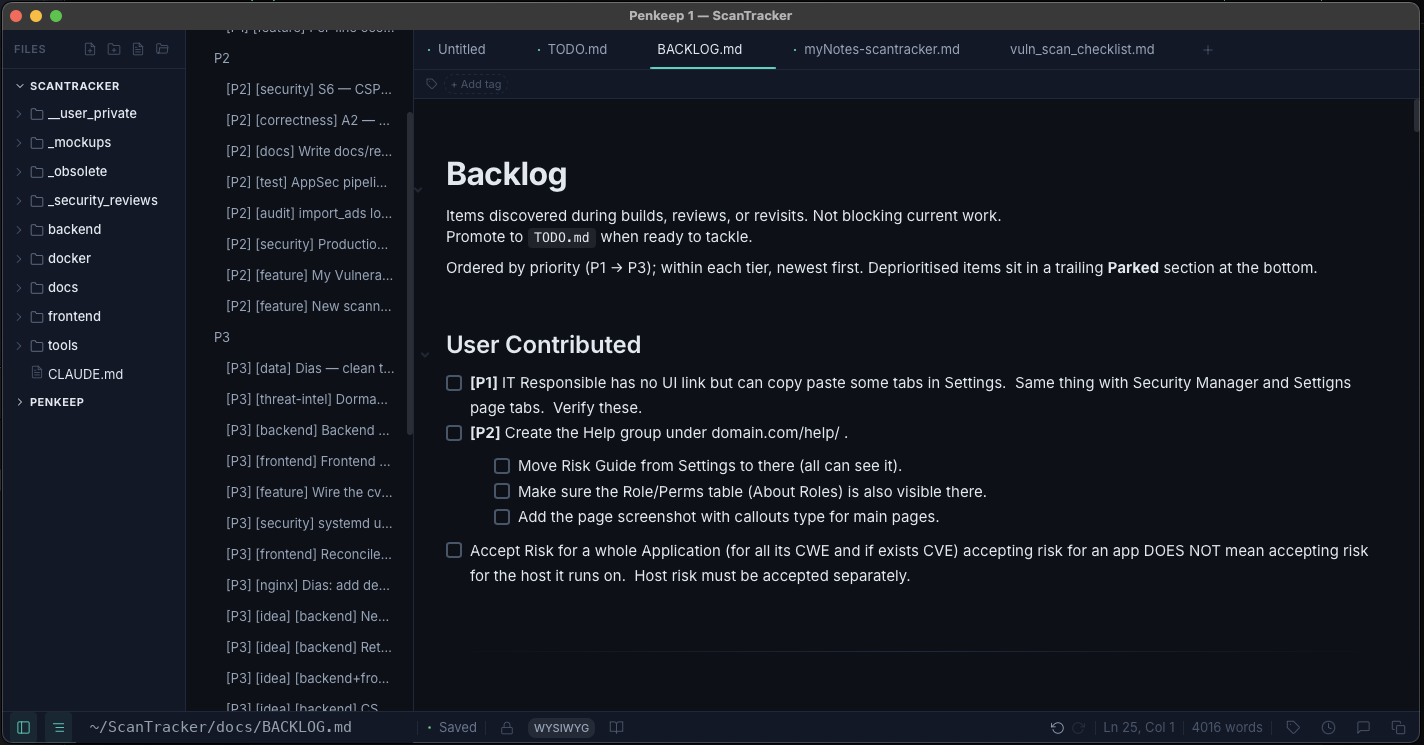This screenshot has height=745, width=1424.
Task: Jump to outline item [P2] [docs] Write docs
Action: point(309,151)
